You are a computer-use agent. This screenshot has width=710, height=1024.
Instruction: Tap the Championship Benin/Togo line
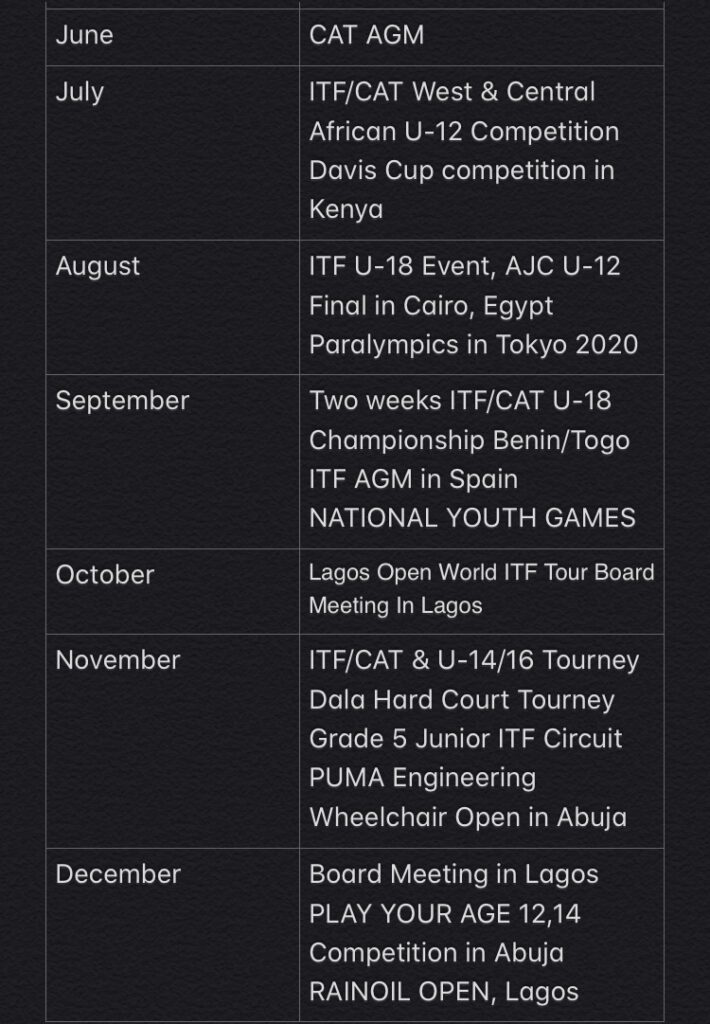pyautogui.click(x=469, y=440)
